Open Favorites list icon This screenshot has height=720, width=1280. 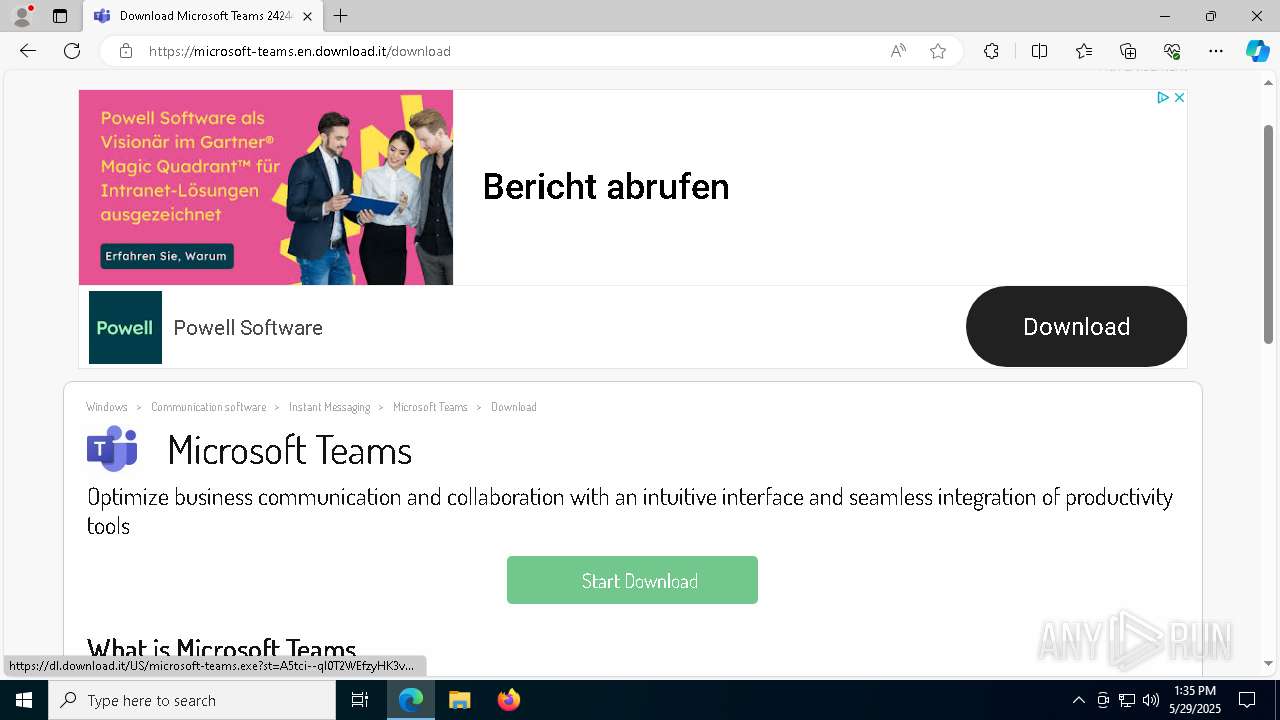1084,51
